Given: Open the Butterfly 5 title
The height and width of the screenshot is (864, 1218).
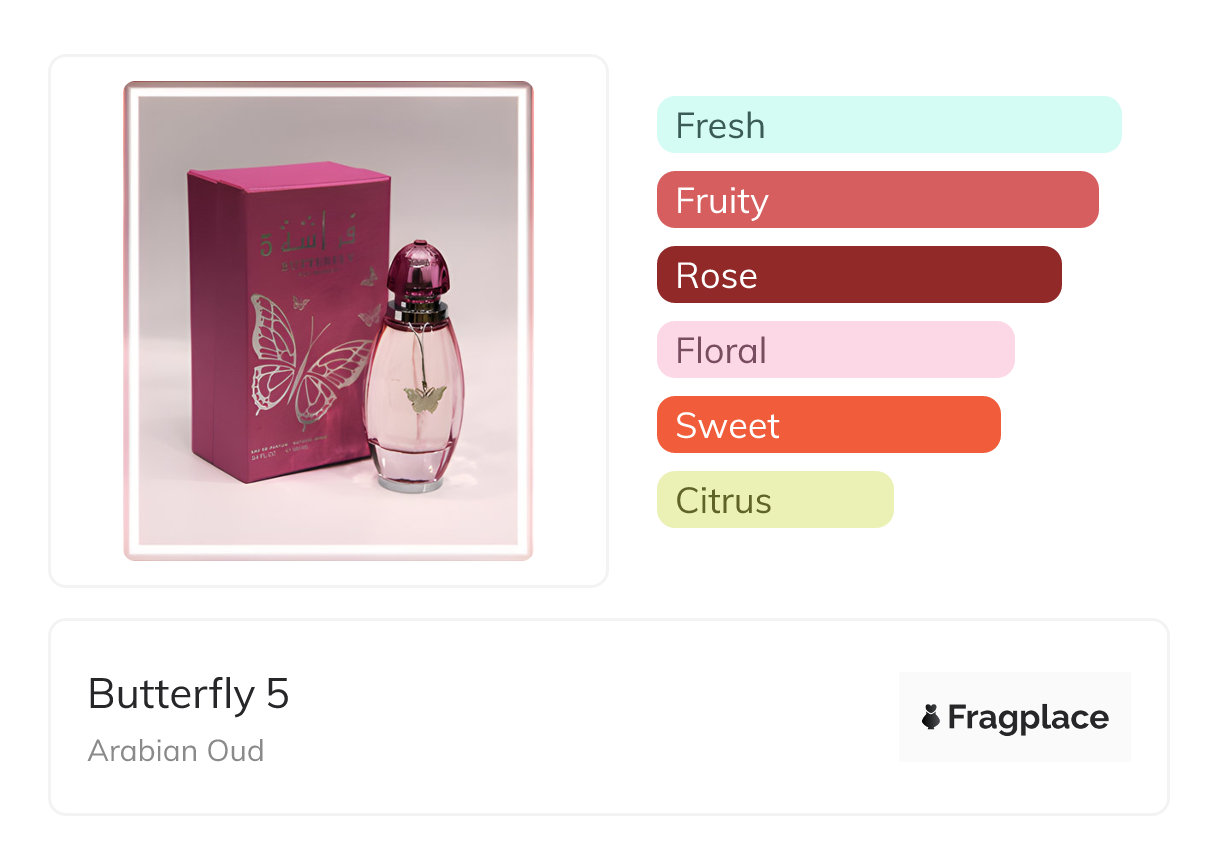Looking at the screenshot, I should point(188,693).
